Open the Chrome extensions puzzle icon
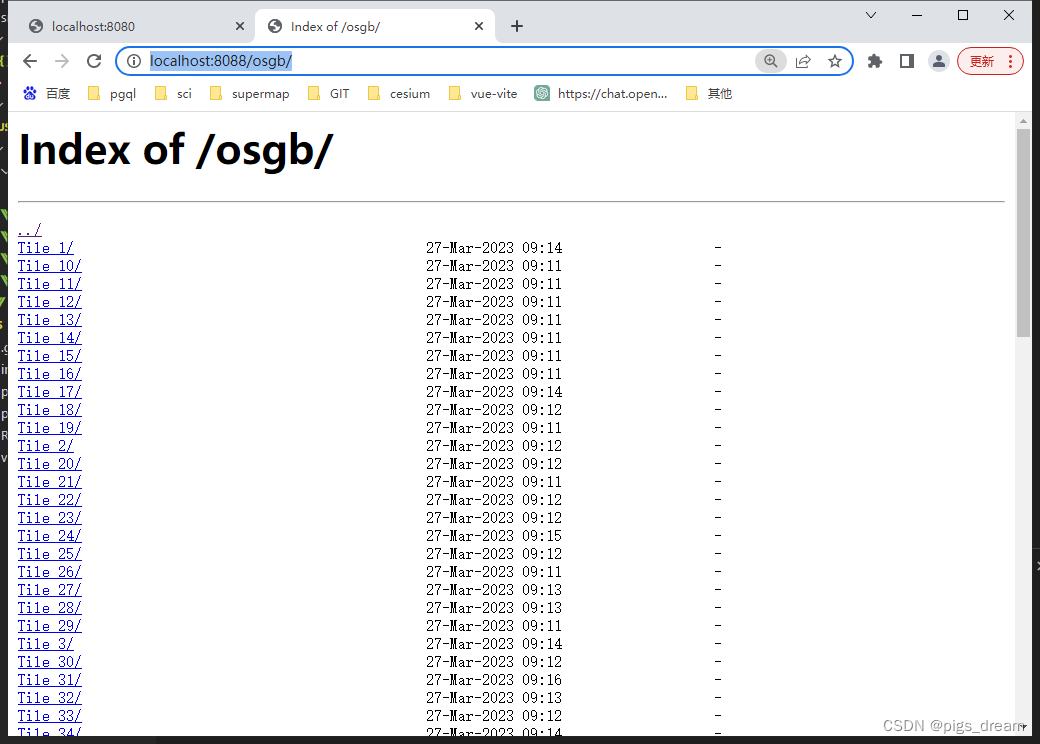The width and height of the screenshot is (1040, 744). point(875,61)
